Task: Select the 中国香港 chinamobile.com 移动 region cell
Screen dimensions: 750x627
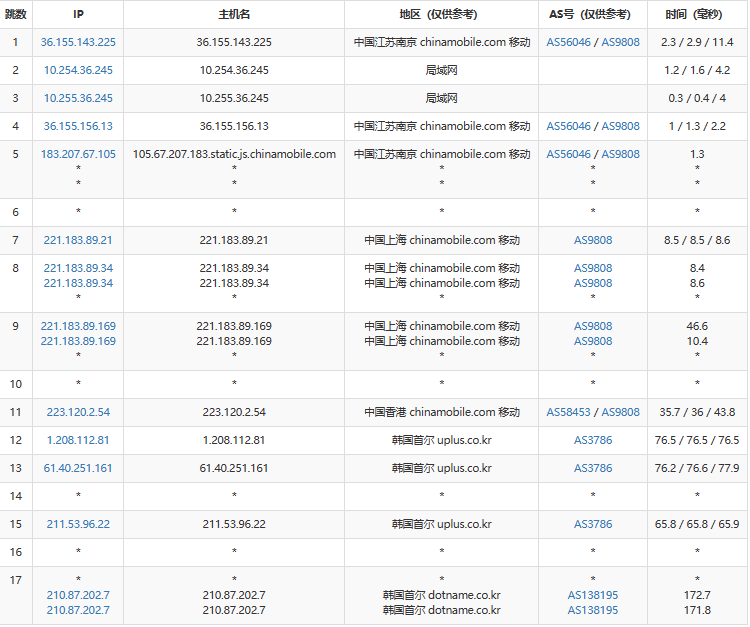Action: point(441,412)
